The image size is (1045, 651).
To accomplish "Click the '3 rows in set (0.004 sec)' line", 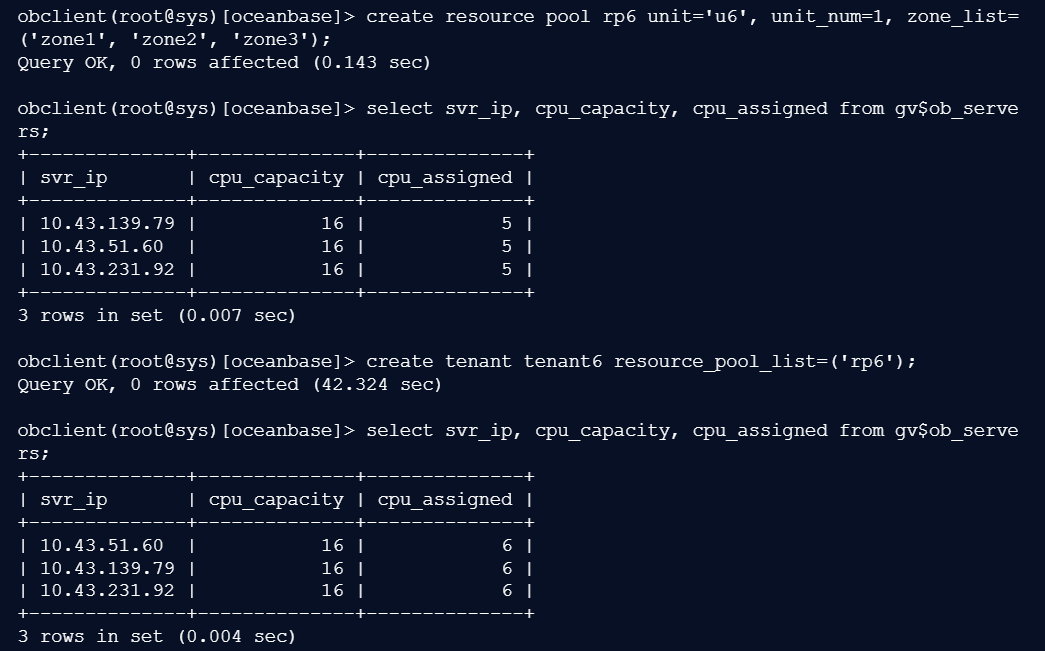I will click(156, 636).
